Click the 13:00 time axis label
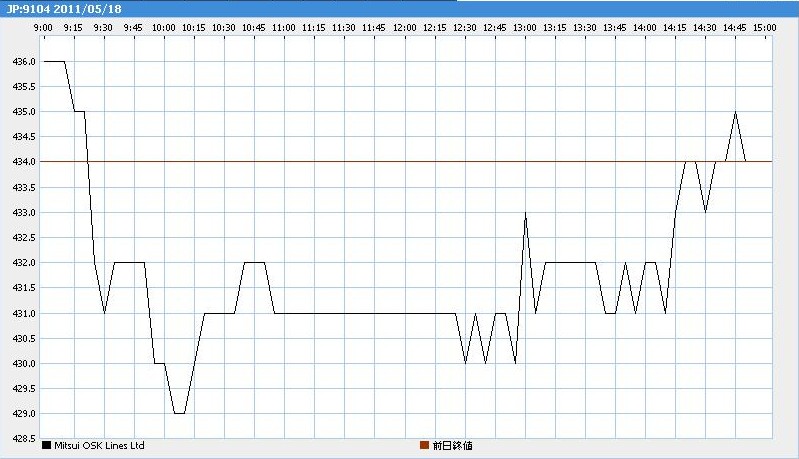Screen dimensions: 799x459 [525, 28]
